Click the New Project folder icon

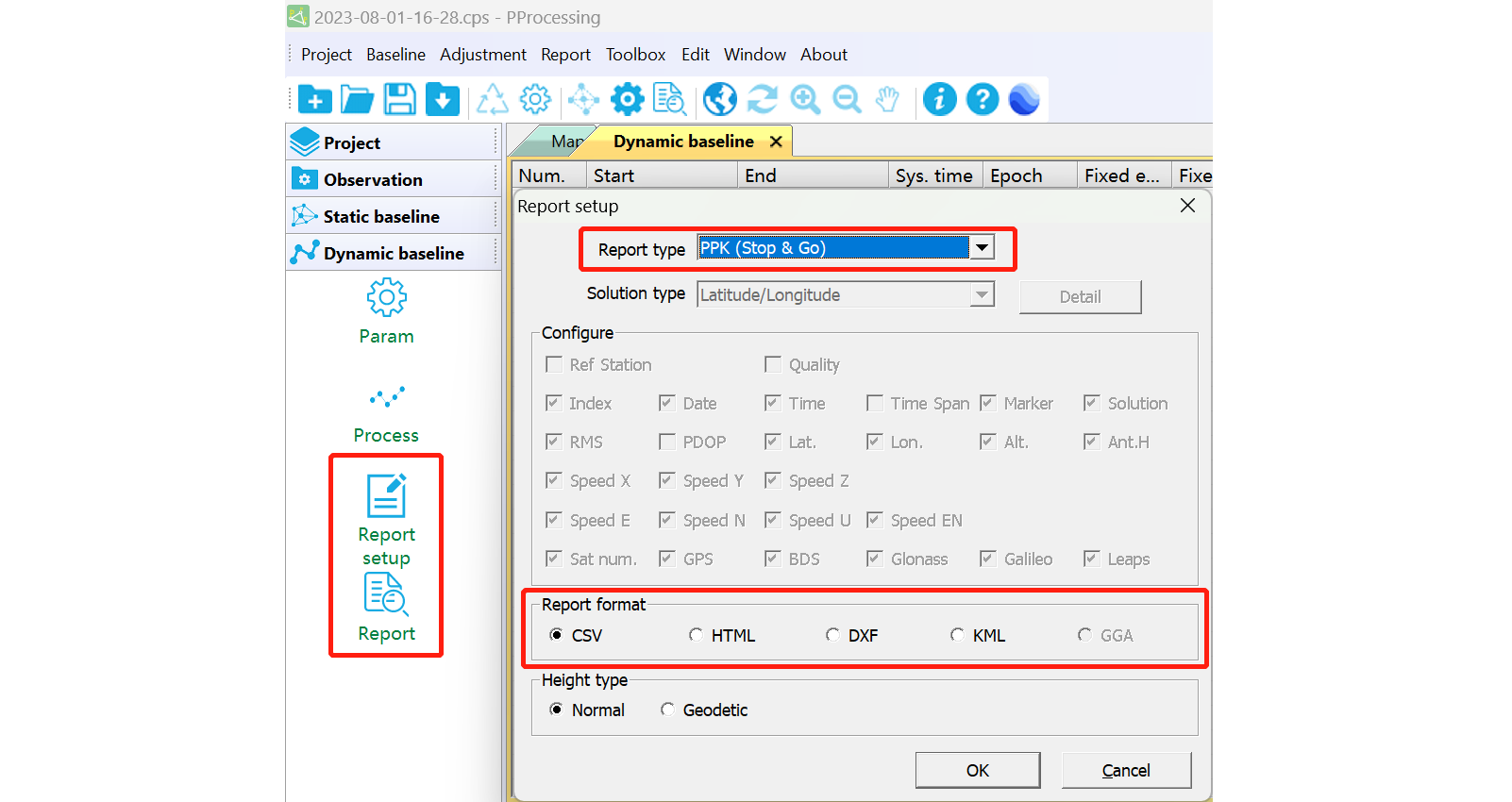(314, 99)
